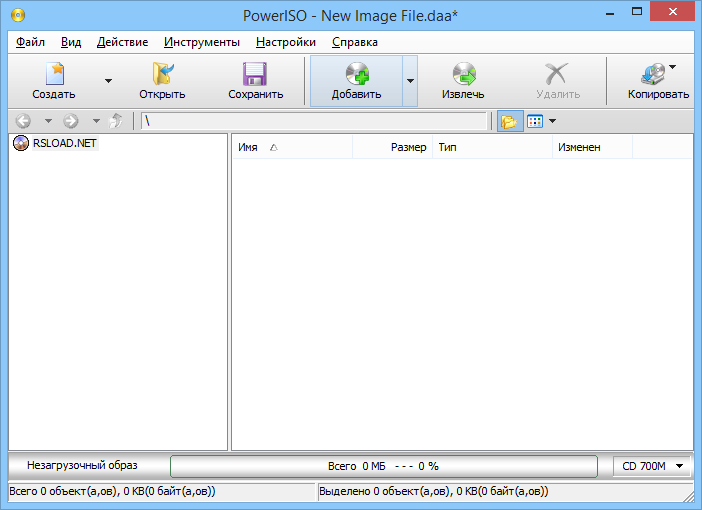
Task: Click the Удалить (Delete) X icon
Action: point(556,74)
